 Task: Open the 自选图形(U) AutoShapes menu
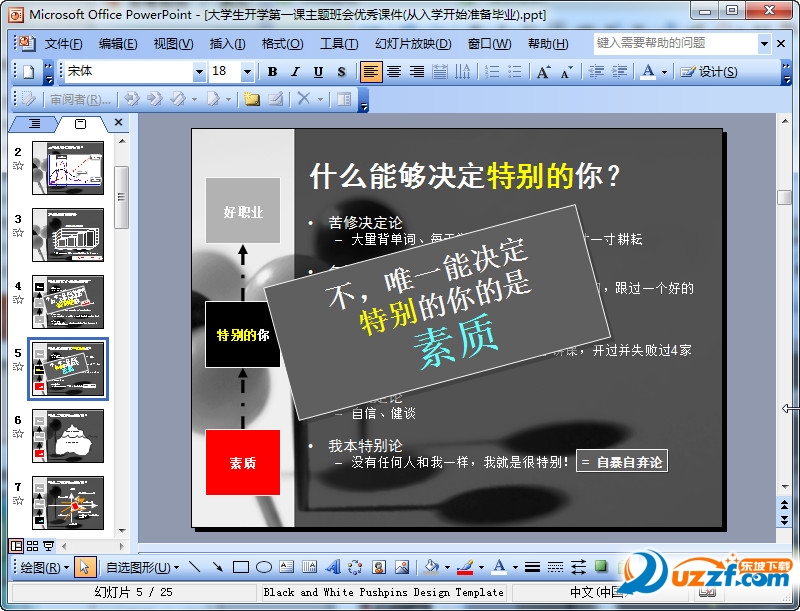click(x=142, y=567)
